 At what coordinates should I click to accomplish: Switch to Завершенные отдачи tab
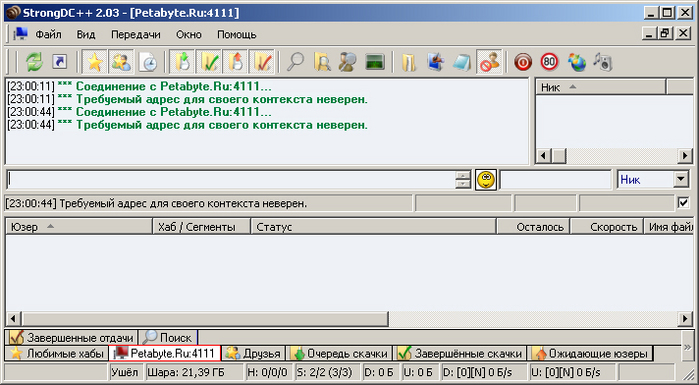click(x=70, y=337)
